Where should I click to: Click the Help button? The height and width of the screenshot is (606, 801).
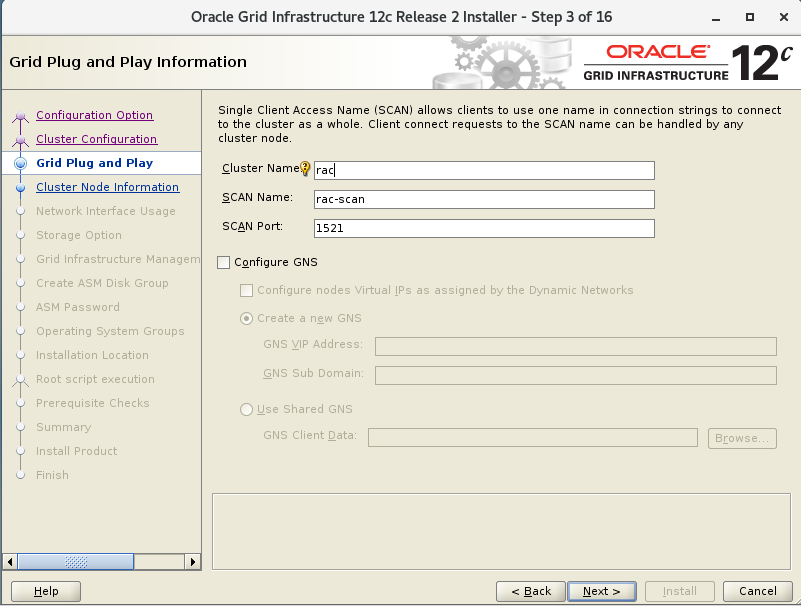pos(46,591)
